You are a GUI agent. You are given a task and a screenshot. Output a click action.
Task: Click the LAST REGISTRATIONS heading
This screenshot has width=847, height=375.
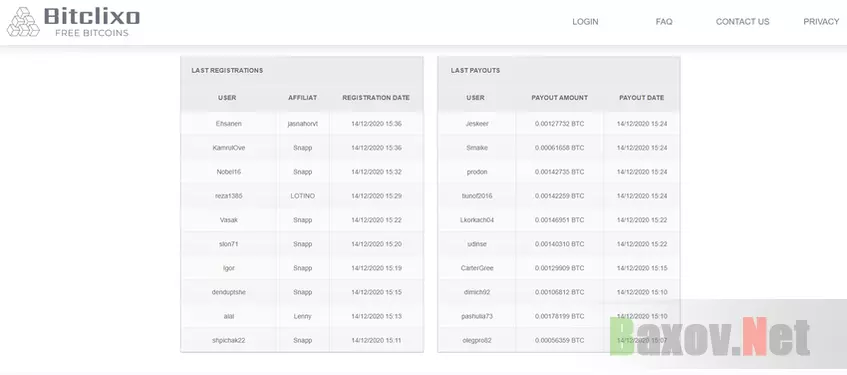[x=227, y=70]
